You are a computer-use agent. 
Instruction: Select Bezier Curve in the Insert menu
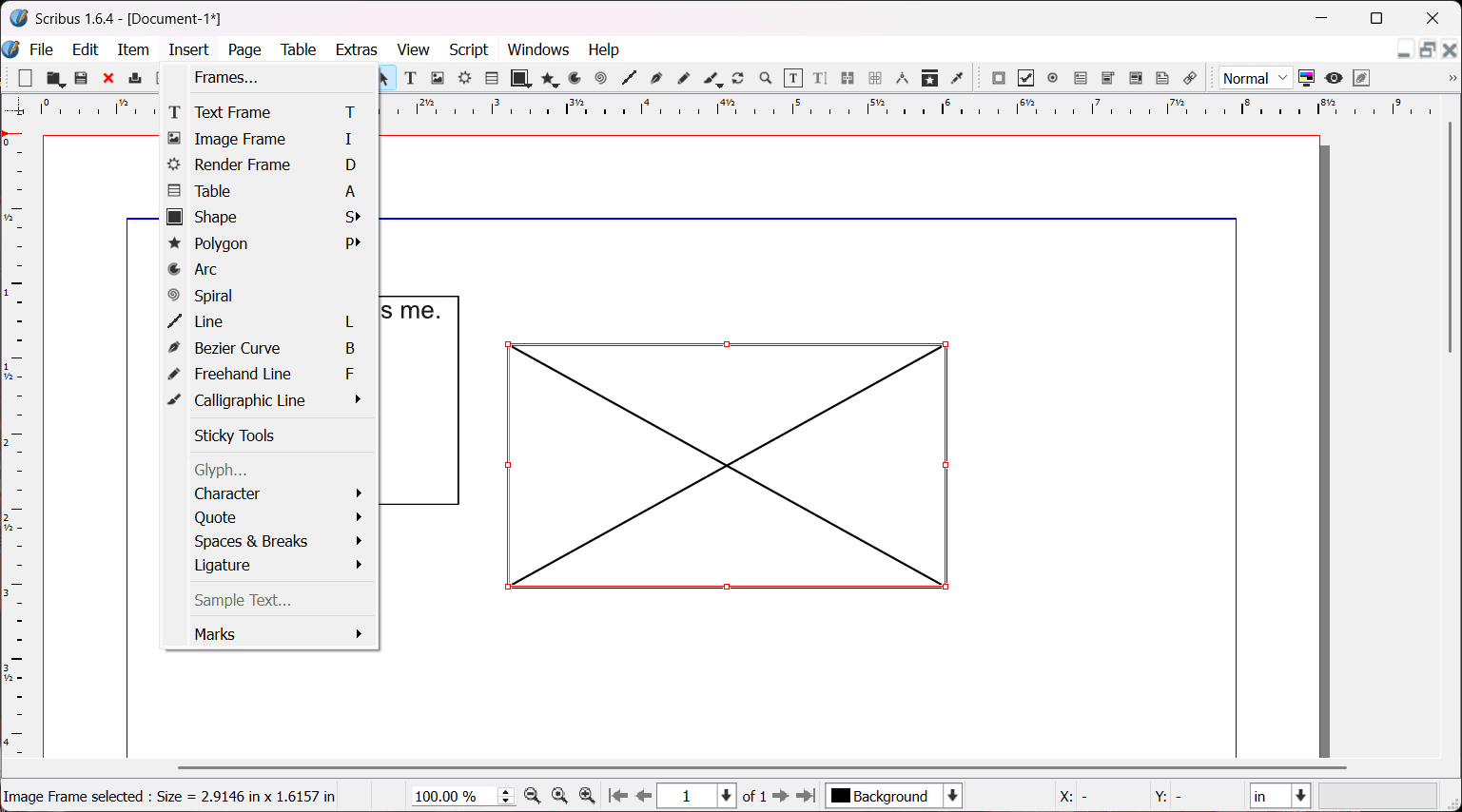(x=237, y=348)
